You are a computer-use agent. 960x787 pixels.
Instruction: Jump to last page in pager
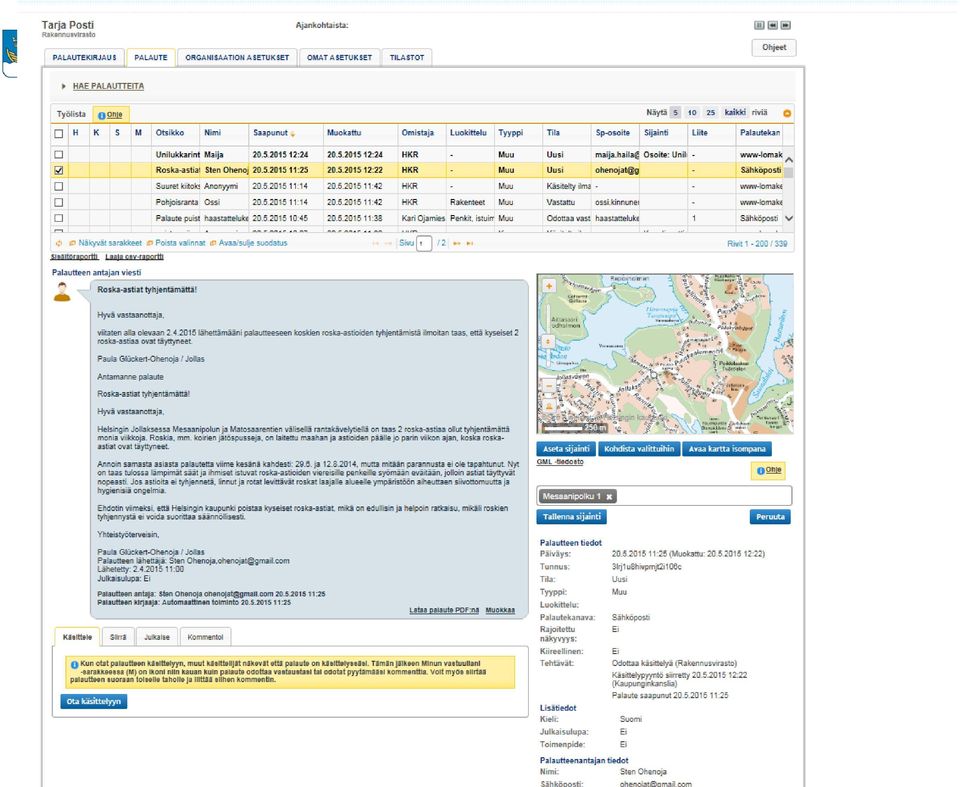[470, 243]
